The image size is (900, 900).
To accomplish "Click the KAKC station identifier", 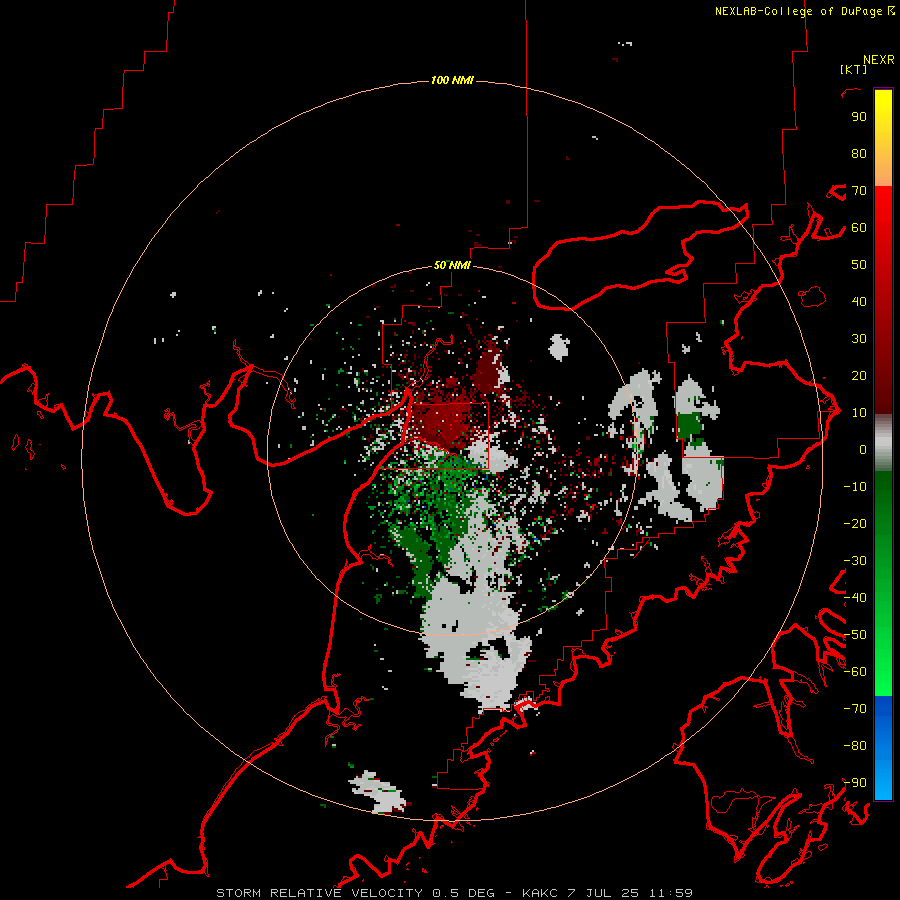I will coord(540,893).
